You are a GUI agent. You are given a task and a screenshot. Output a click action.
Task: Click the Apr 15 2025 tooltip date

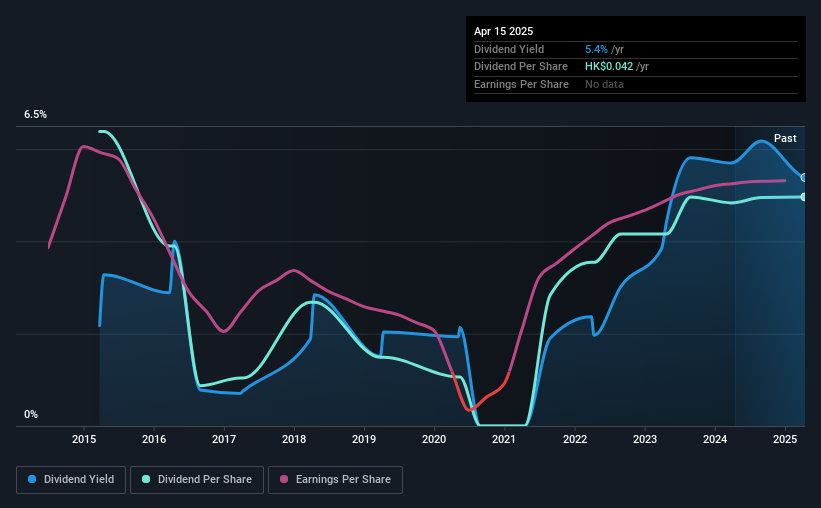tap(503, 31)
